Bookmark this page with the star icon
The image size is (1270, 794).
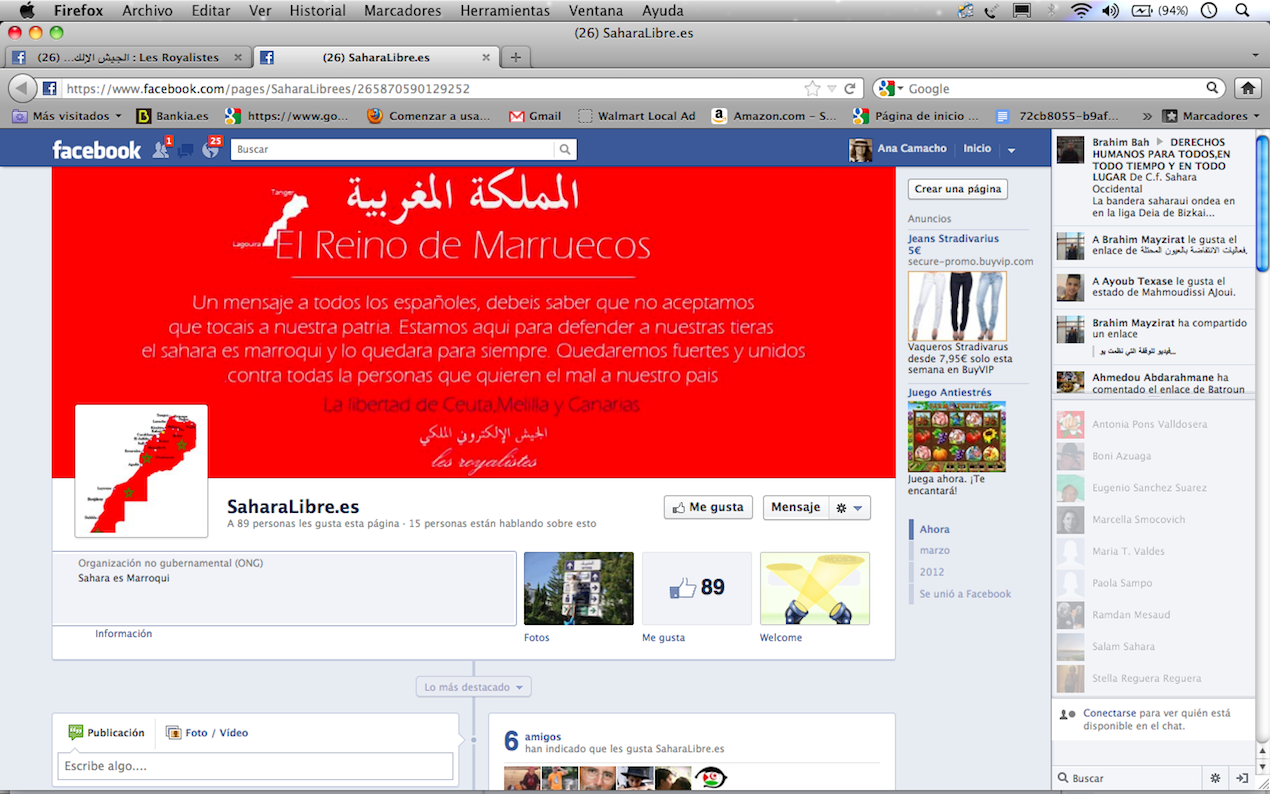coord(813,88)
